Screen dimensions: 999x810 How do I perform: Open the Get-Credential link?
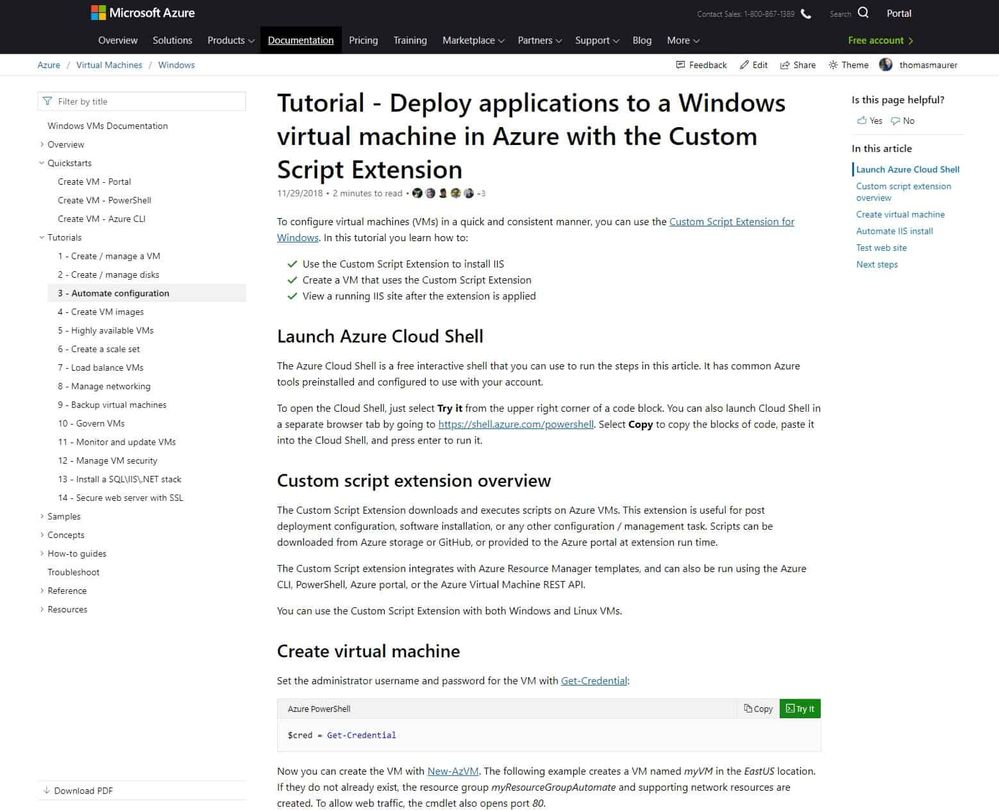(594, 681)
